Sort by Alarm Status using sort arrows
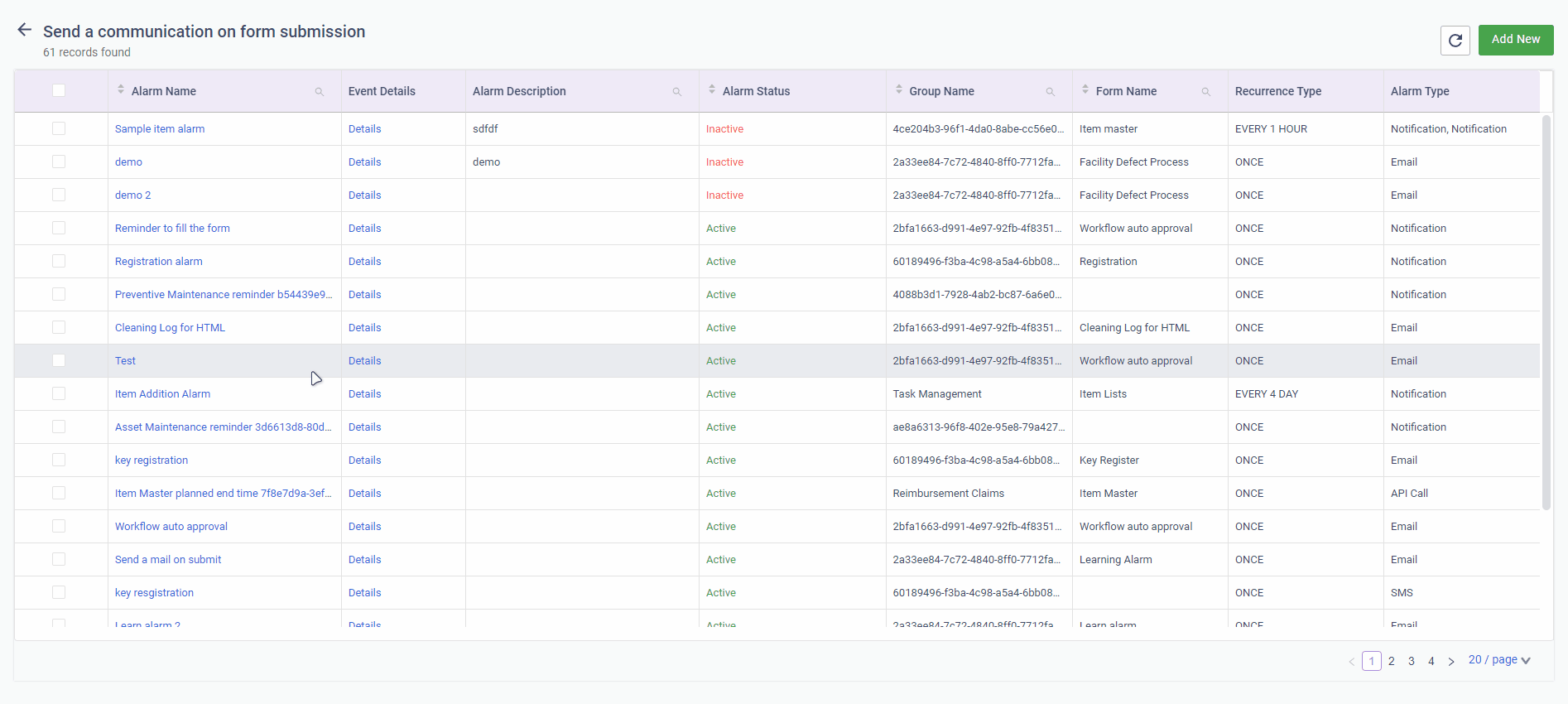 pos(712,90)
